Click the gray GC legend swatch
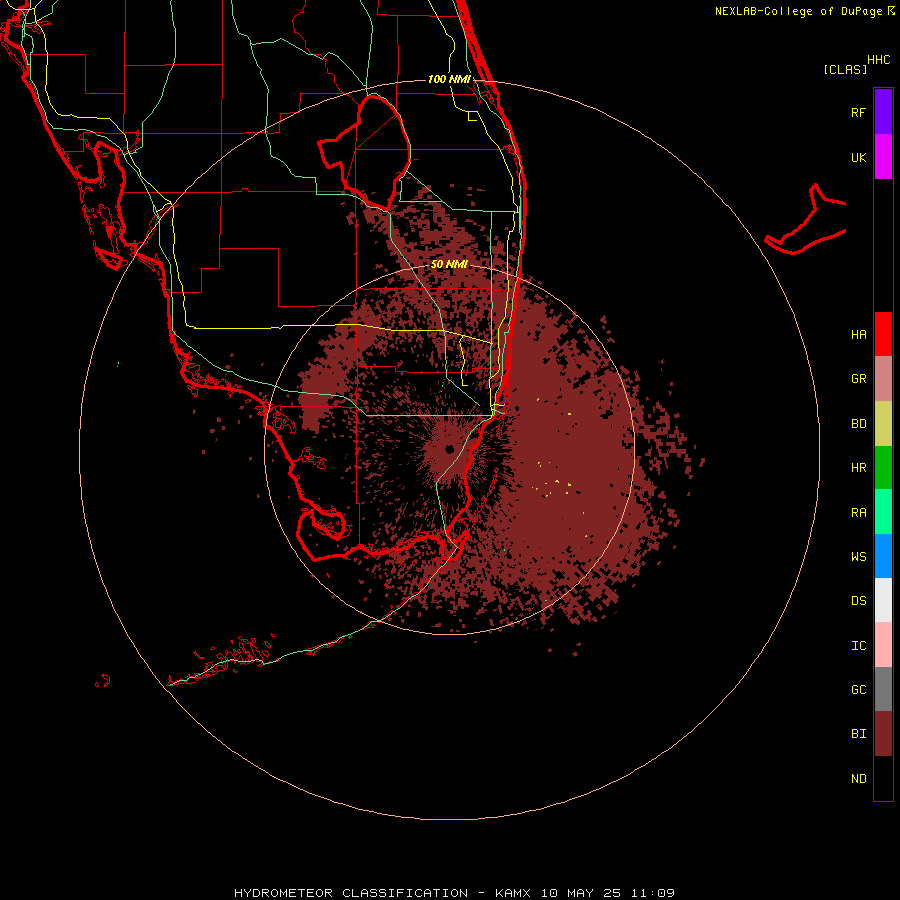Screen dimensions: 900x900 pos(883,689)
